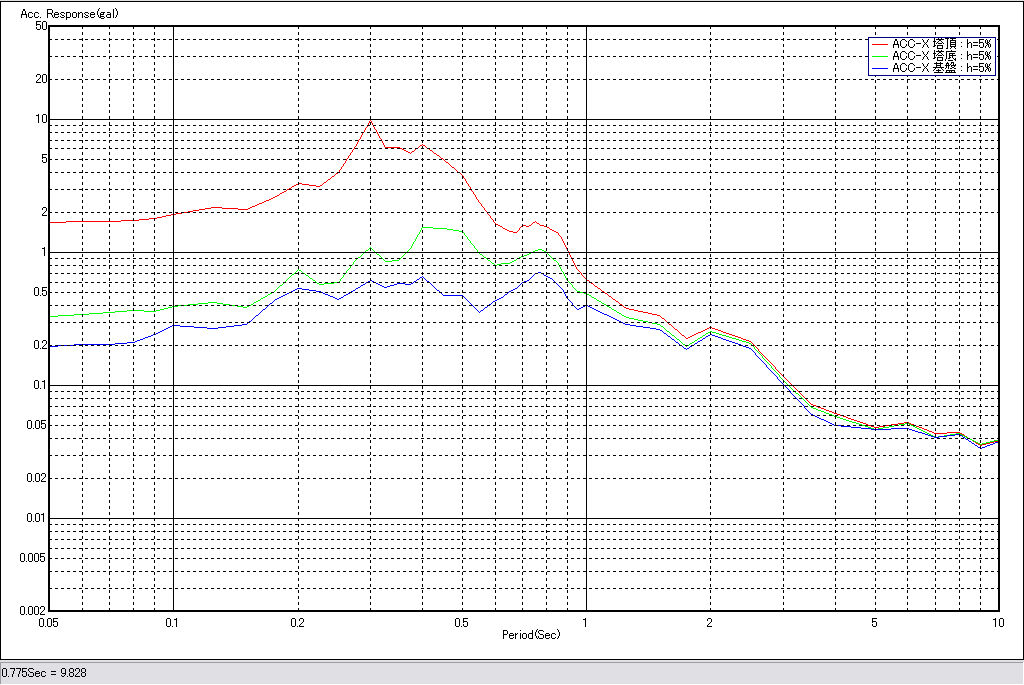
Task: Click the 0.5 tick label on the x-axis
Action: (x=461, y=622)
